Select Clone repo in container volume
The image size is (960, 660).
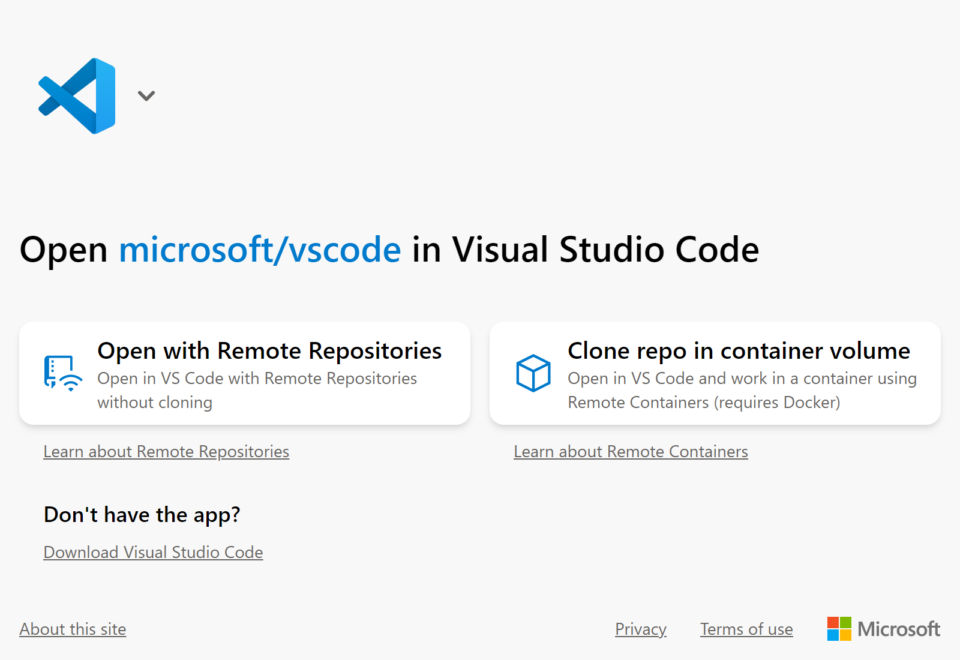715,373
